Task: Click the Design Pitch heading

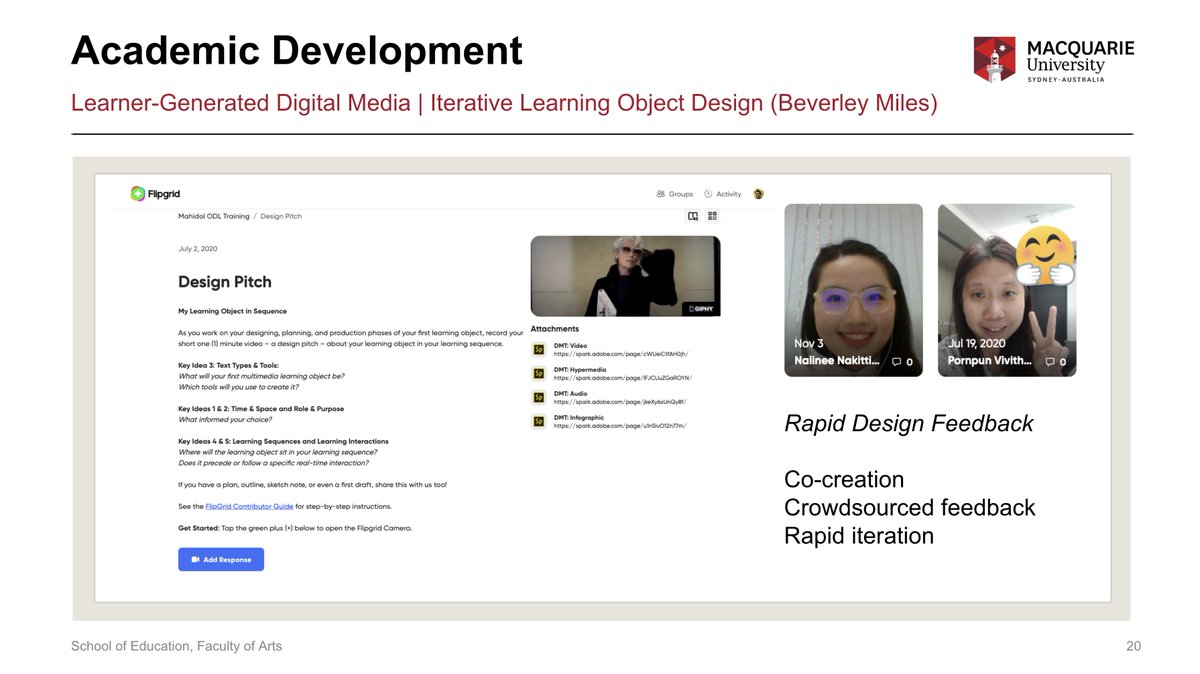Action: [x=225, y=282]
